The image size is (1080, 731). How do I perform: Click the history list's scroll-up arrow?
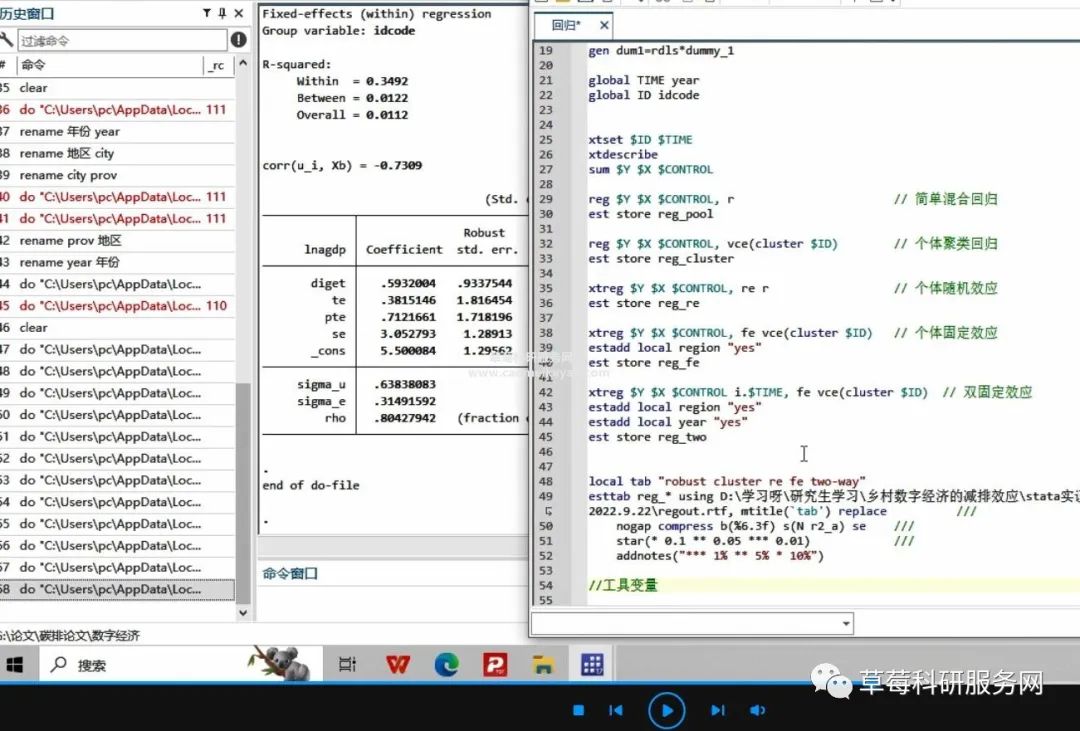pyautogui.click(x=243, y=63)
